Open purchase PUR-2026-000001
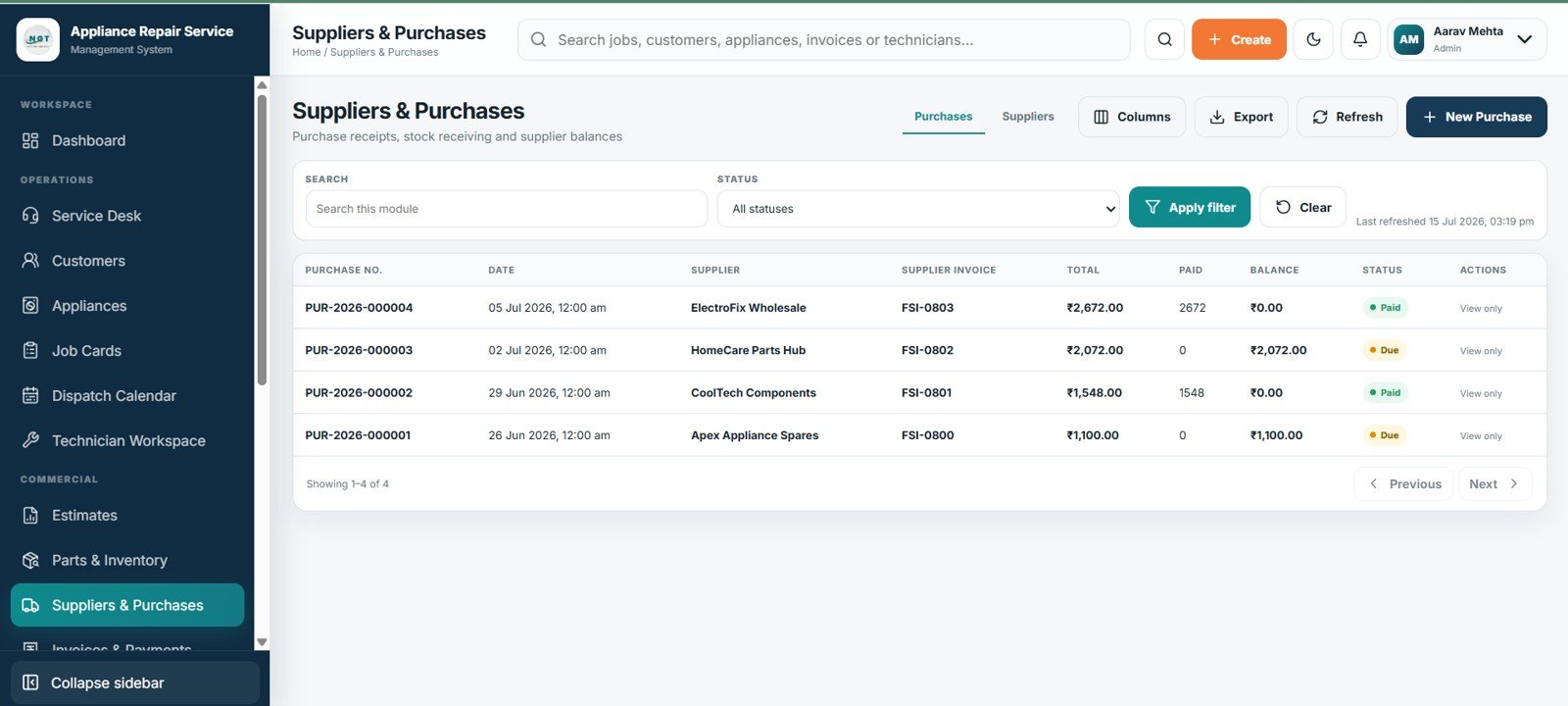The image size is (1568, 706). point(358,435)
